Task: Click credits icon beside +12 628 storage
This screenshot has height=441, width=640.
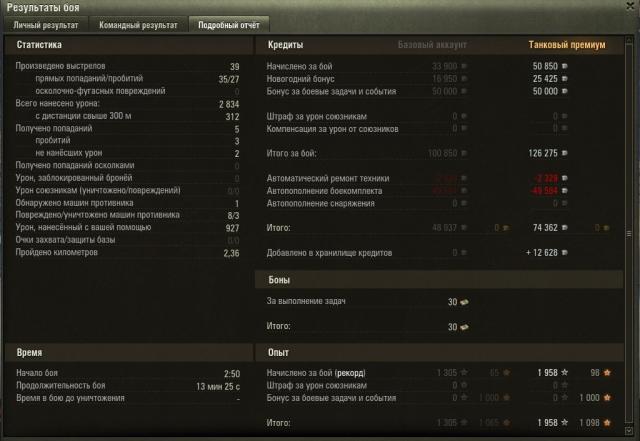Action: coord(565,252)
